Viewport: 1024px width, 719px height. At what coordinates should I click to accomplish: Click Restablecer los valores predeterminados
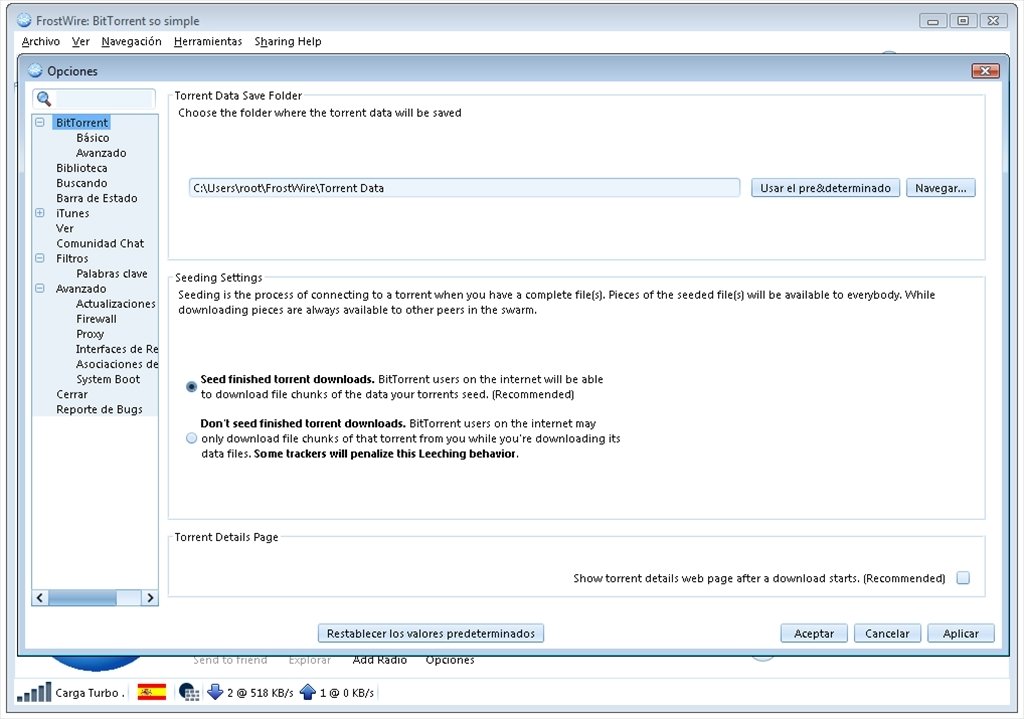pyautogui.click(x=431, y=633)
